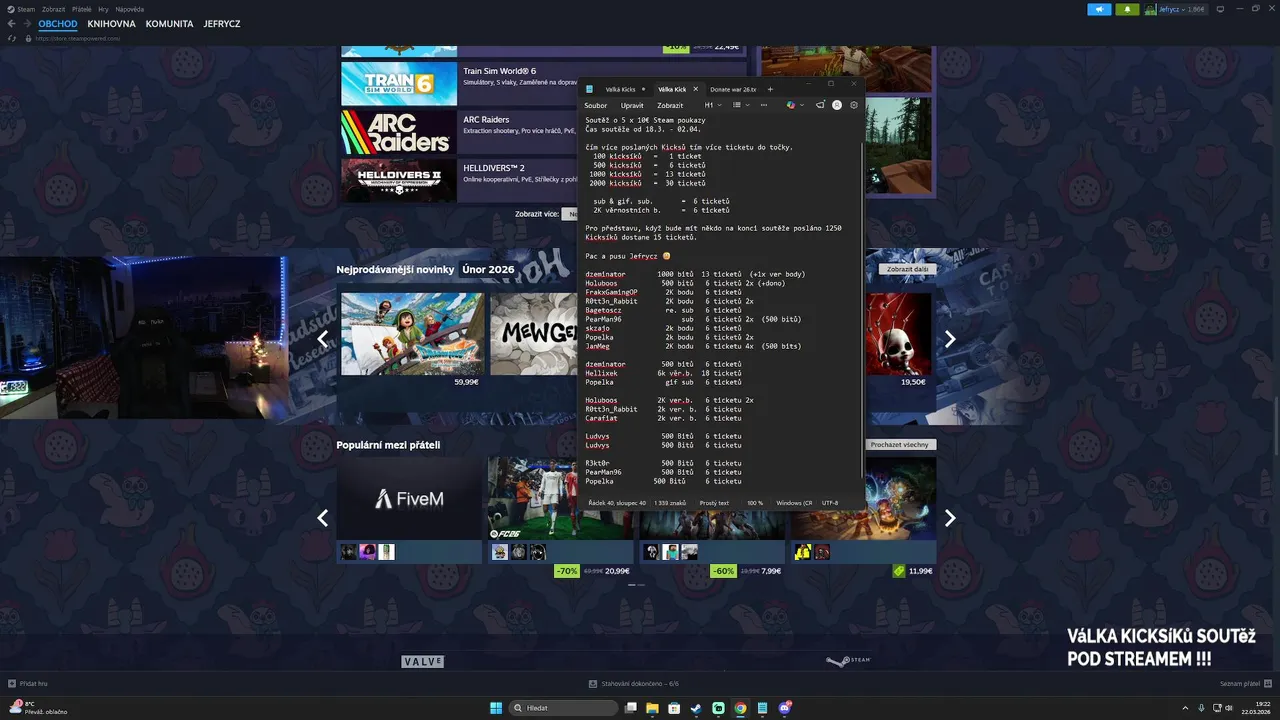
Task: Switch to KNIHOVNA tab in Steam
Action: [x=111, y=23]
